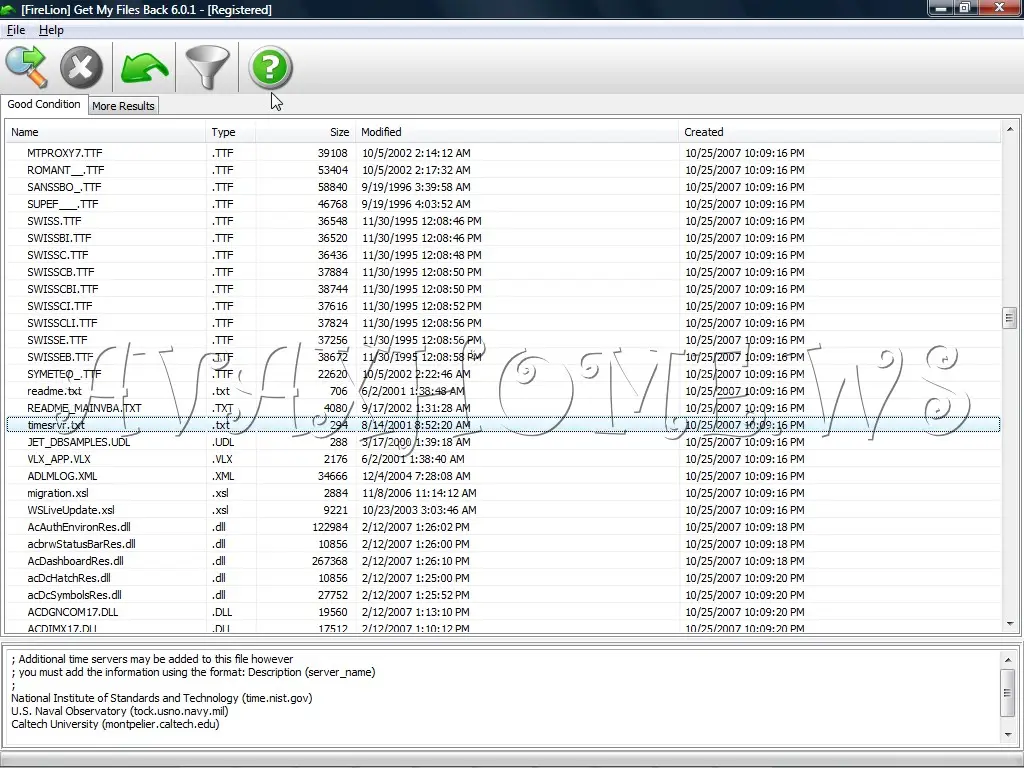Restore down the application window

pyautogui.click(x=965, y=8)
